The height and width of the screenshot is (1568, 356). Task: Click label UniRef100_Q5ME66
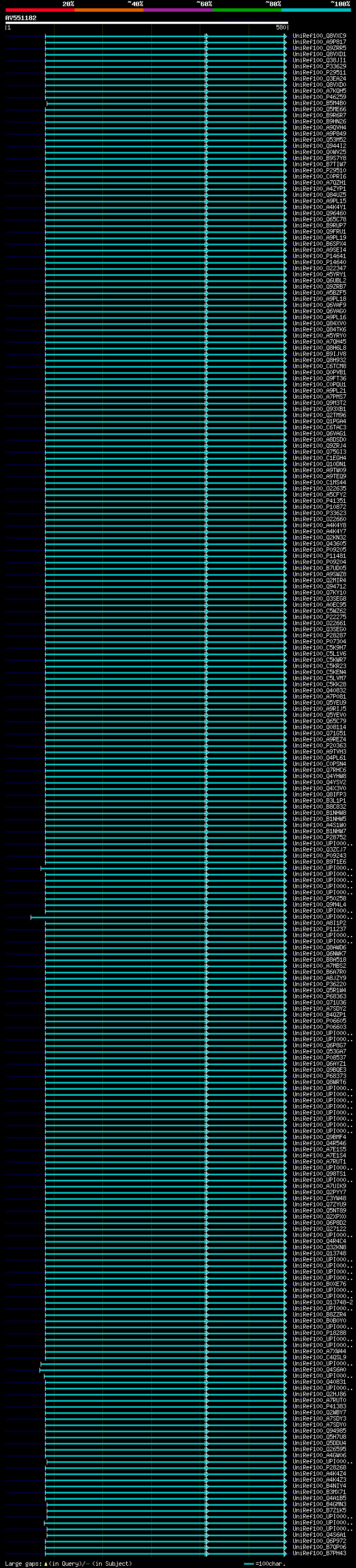[x=319, y=110]
